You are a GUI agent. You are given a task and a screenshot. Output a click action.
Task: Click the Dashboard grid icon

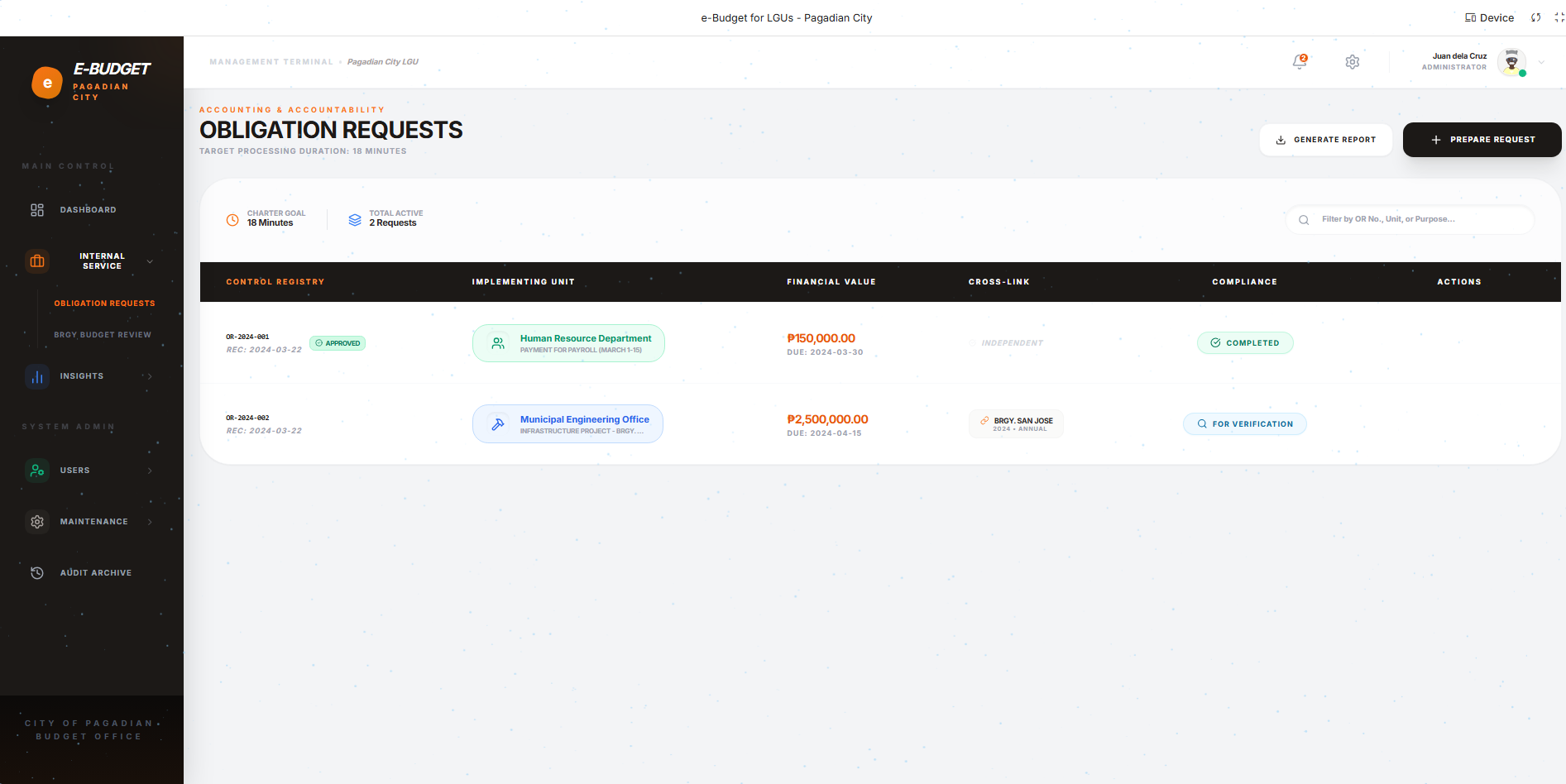[x=37, y=210]
